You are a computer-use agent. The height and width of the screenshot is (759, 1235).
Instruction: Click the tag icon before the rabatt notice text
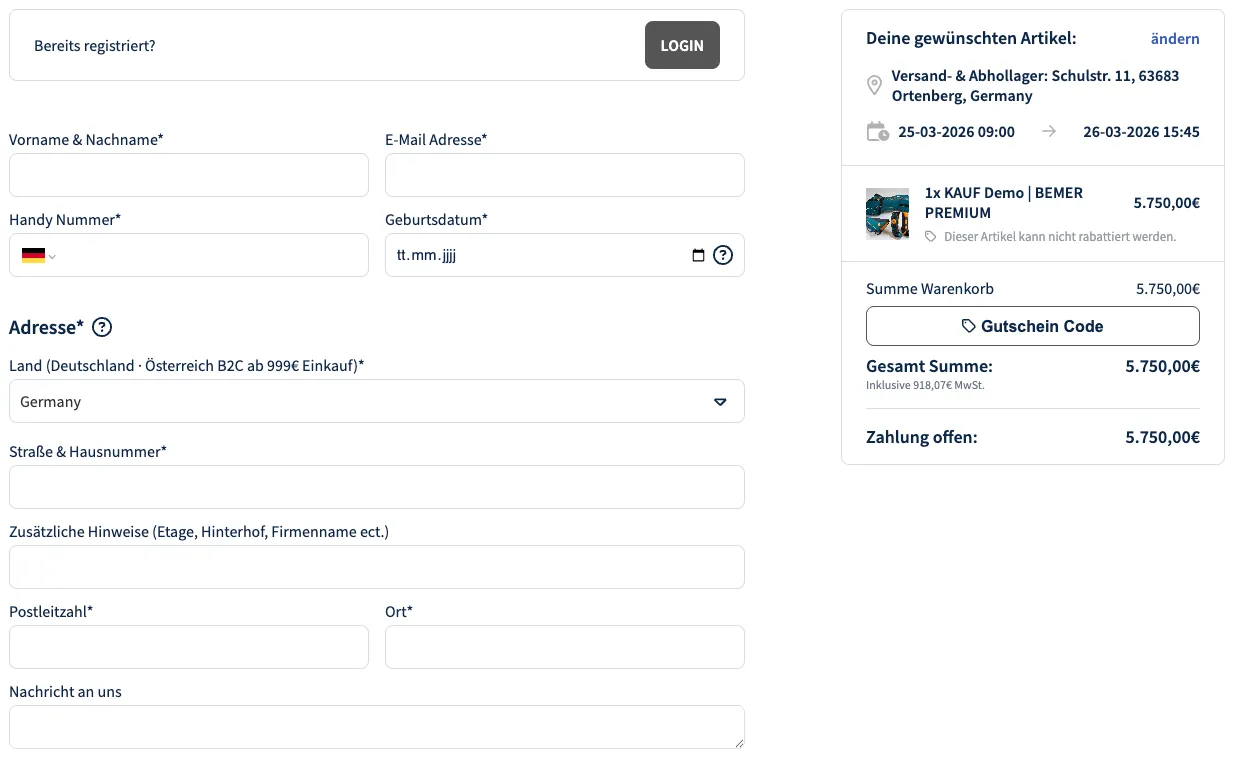point(930,236)
